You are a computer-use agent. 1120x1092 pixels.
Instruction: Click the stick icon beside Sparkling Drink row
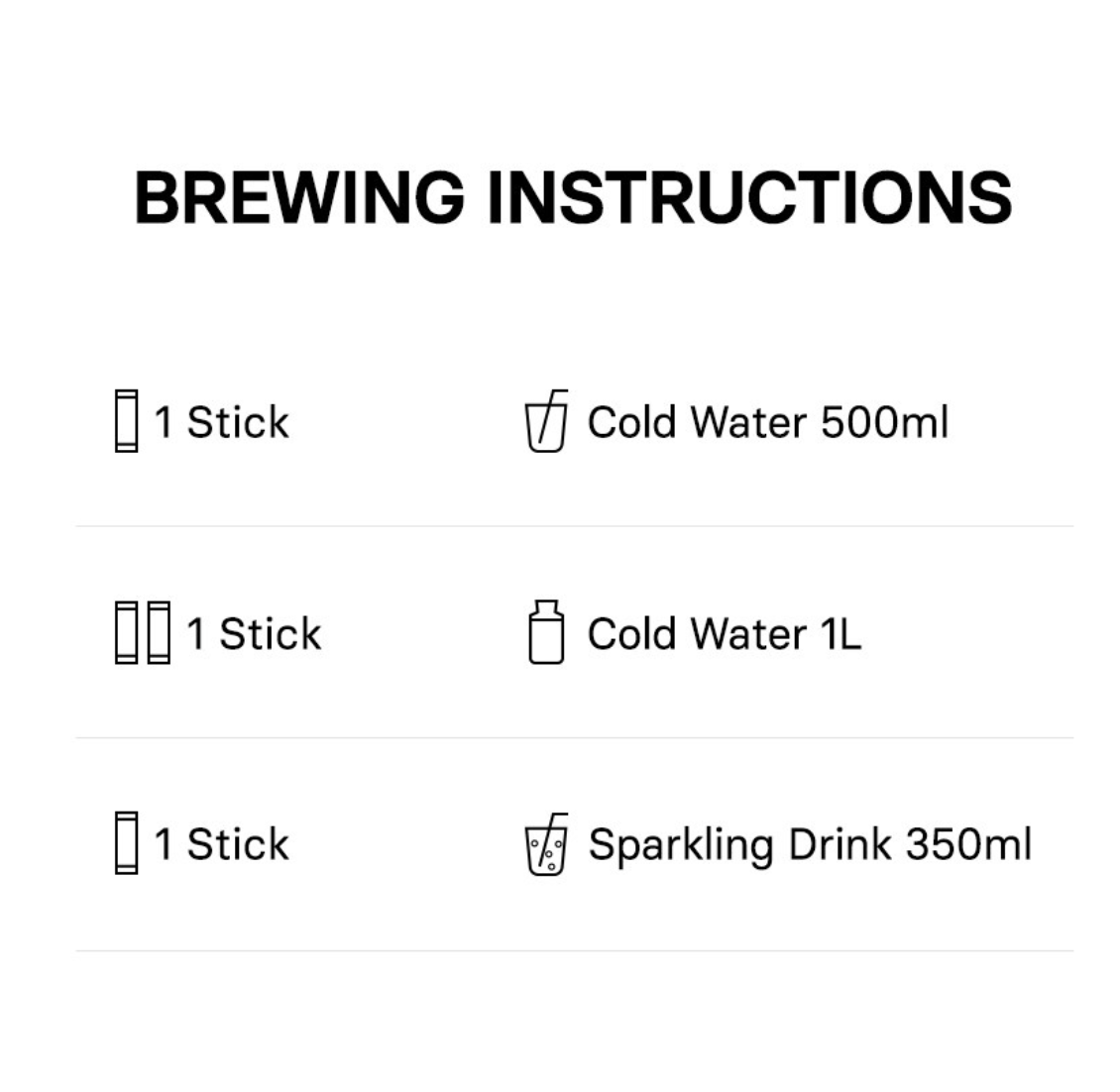(x=126, y=843)
